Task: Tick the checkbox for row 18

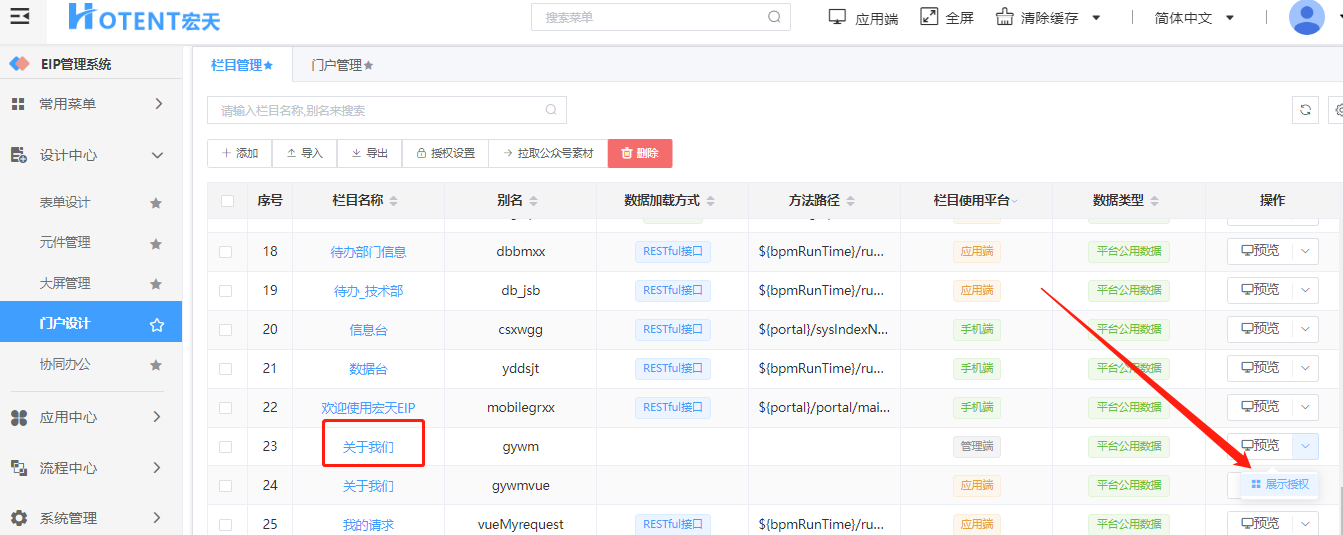Action: tap(226, 252)
